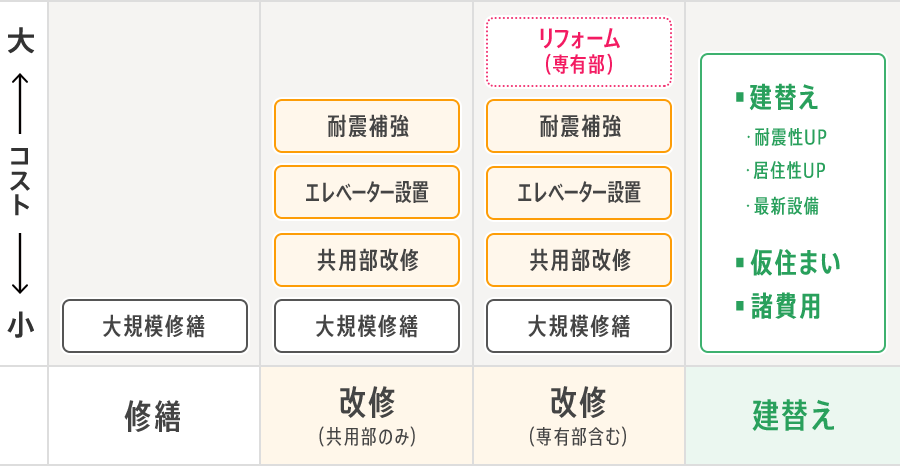Click the 居住性UP item

[790, 170]
